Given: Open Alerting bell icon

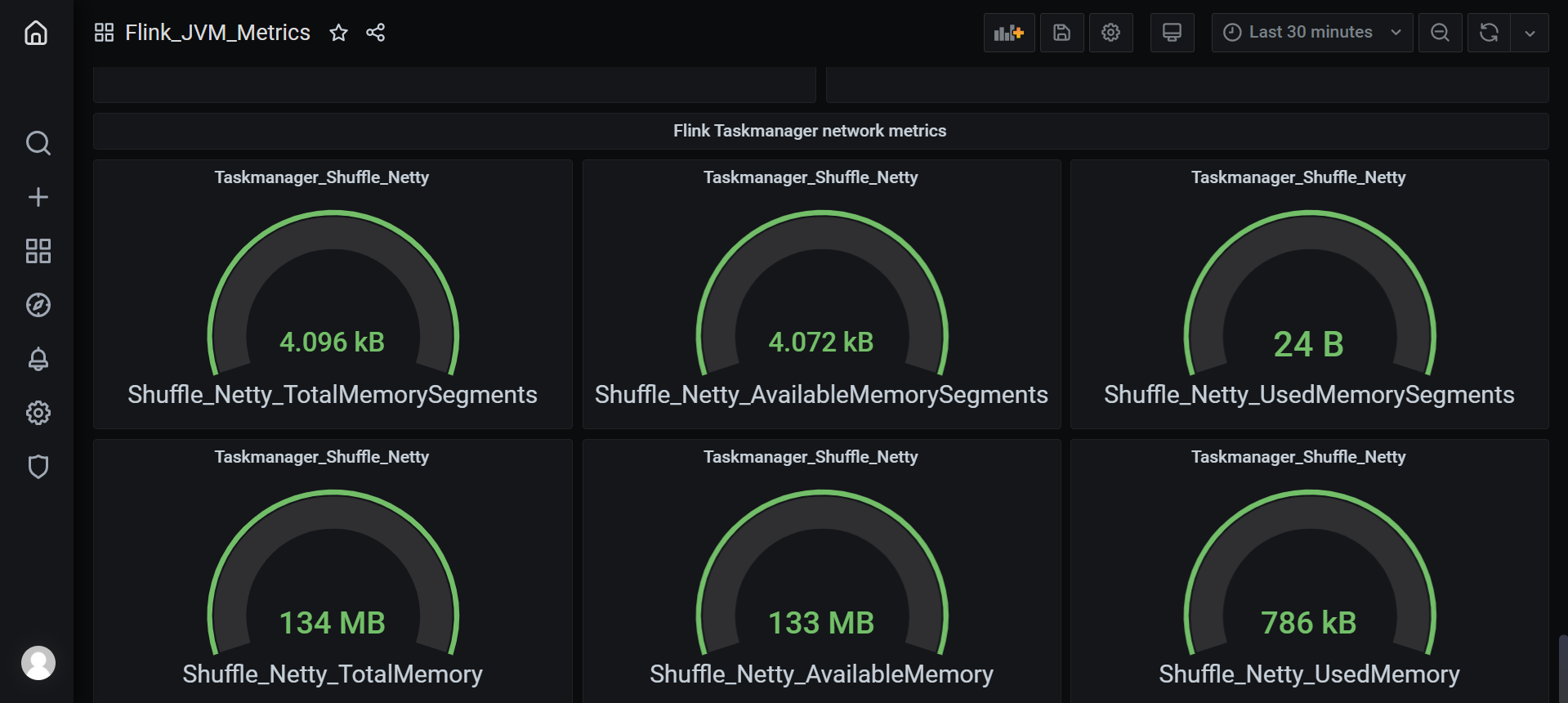Looking at the screenshot, I should (38, 359).
